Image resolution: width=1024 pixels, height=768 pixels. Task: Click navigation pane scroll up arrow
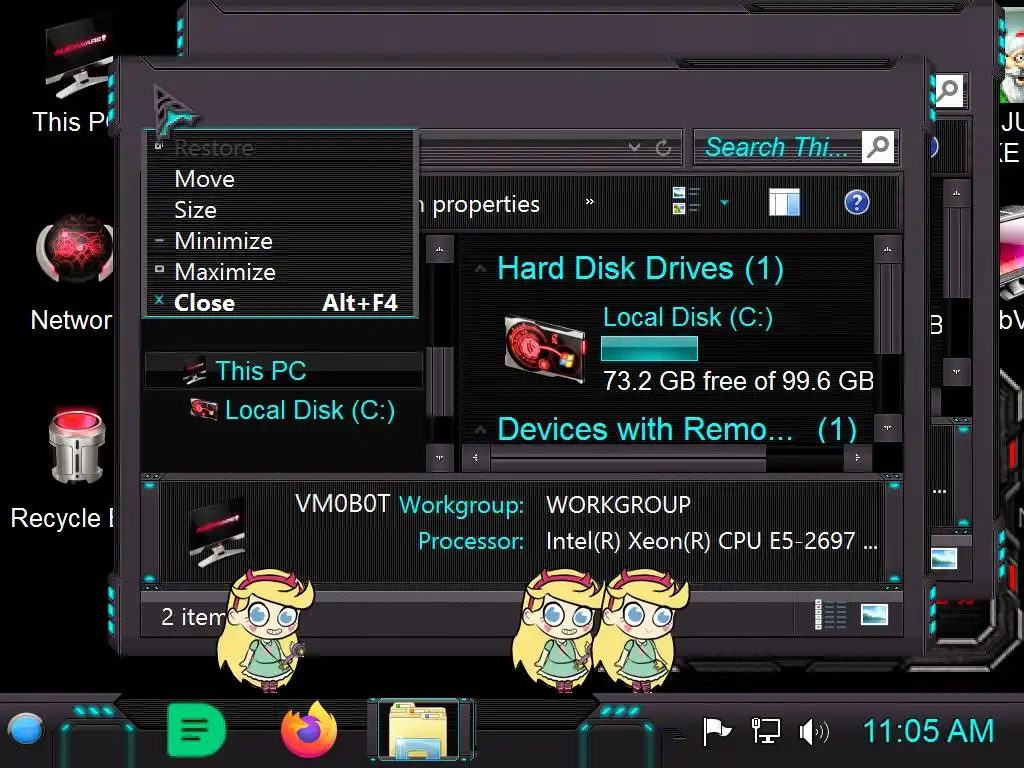[x=439, y=249]
